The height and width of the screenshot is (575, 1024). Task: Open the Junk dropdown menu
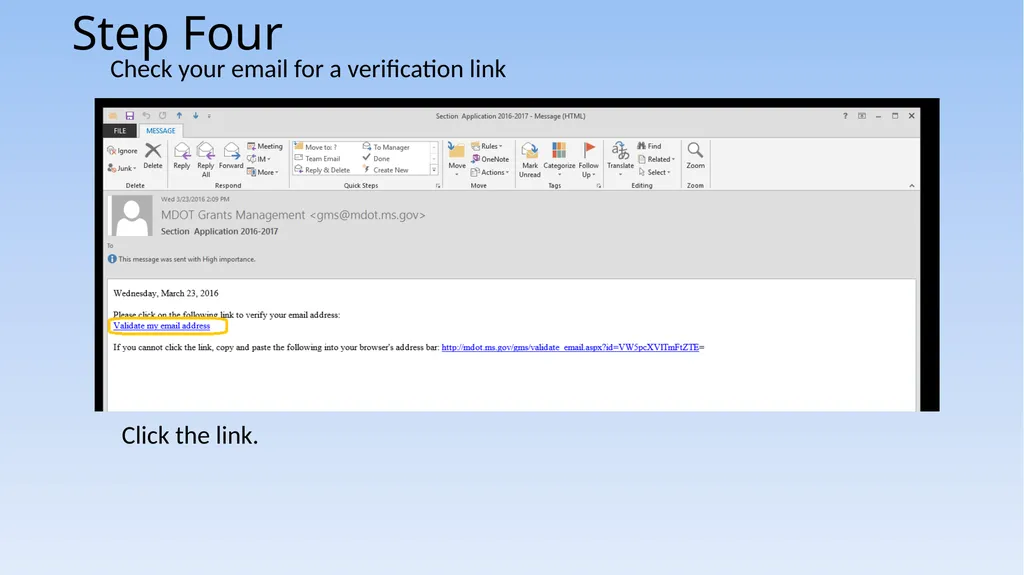tap(122, 169)
